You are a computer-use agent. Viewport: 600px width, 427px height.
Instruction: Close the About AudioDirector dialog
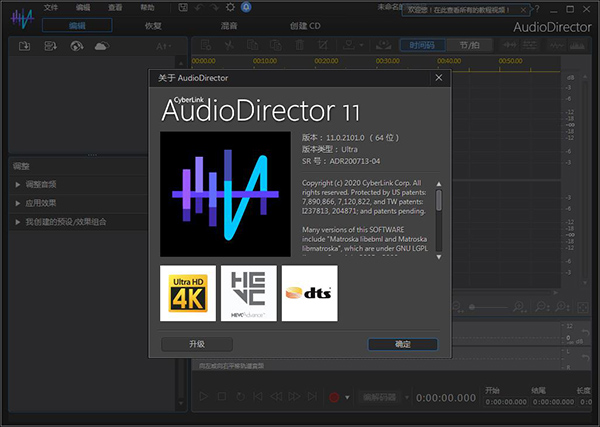pyautogui.click(x=439, y=78)
